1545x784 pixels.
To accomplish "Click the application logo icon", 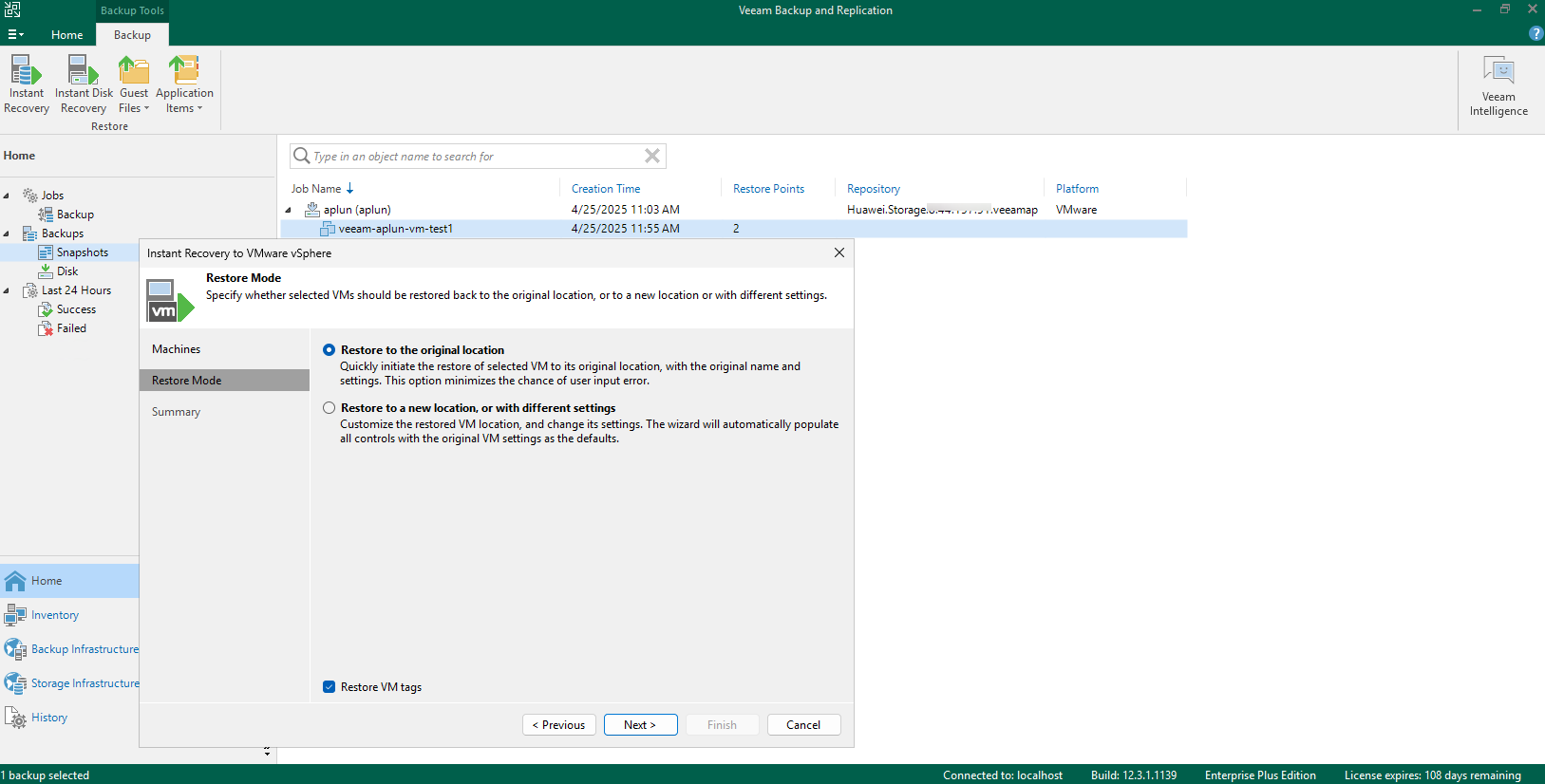I will click(x=12, y=9).
